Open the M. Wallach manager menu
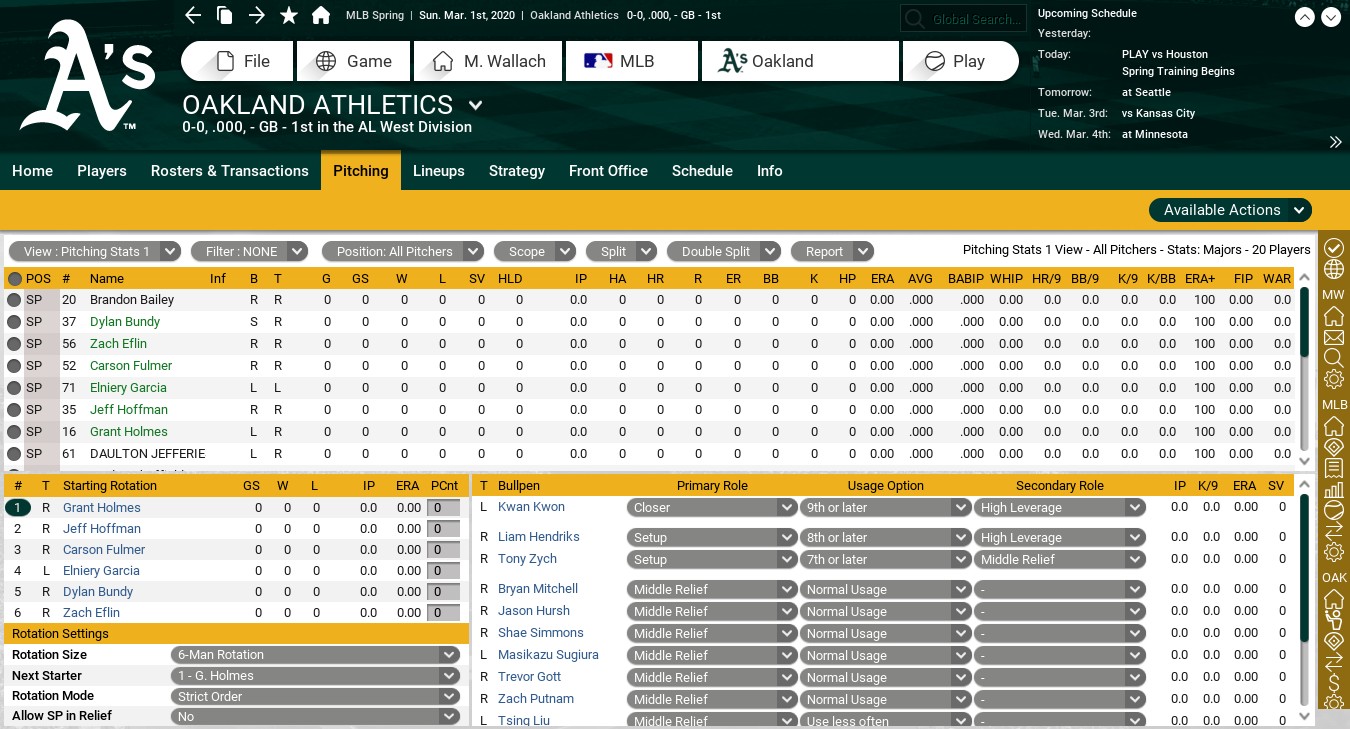The width and height of the screenshot is (1350, 729). (488, 61)
